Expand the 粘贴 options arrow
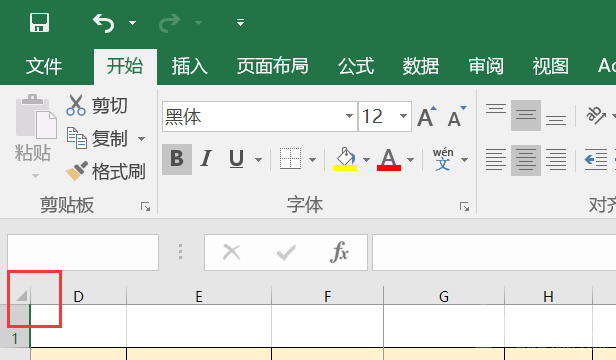Screen dimensions: 616x360 tap(35, 176)
